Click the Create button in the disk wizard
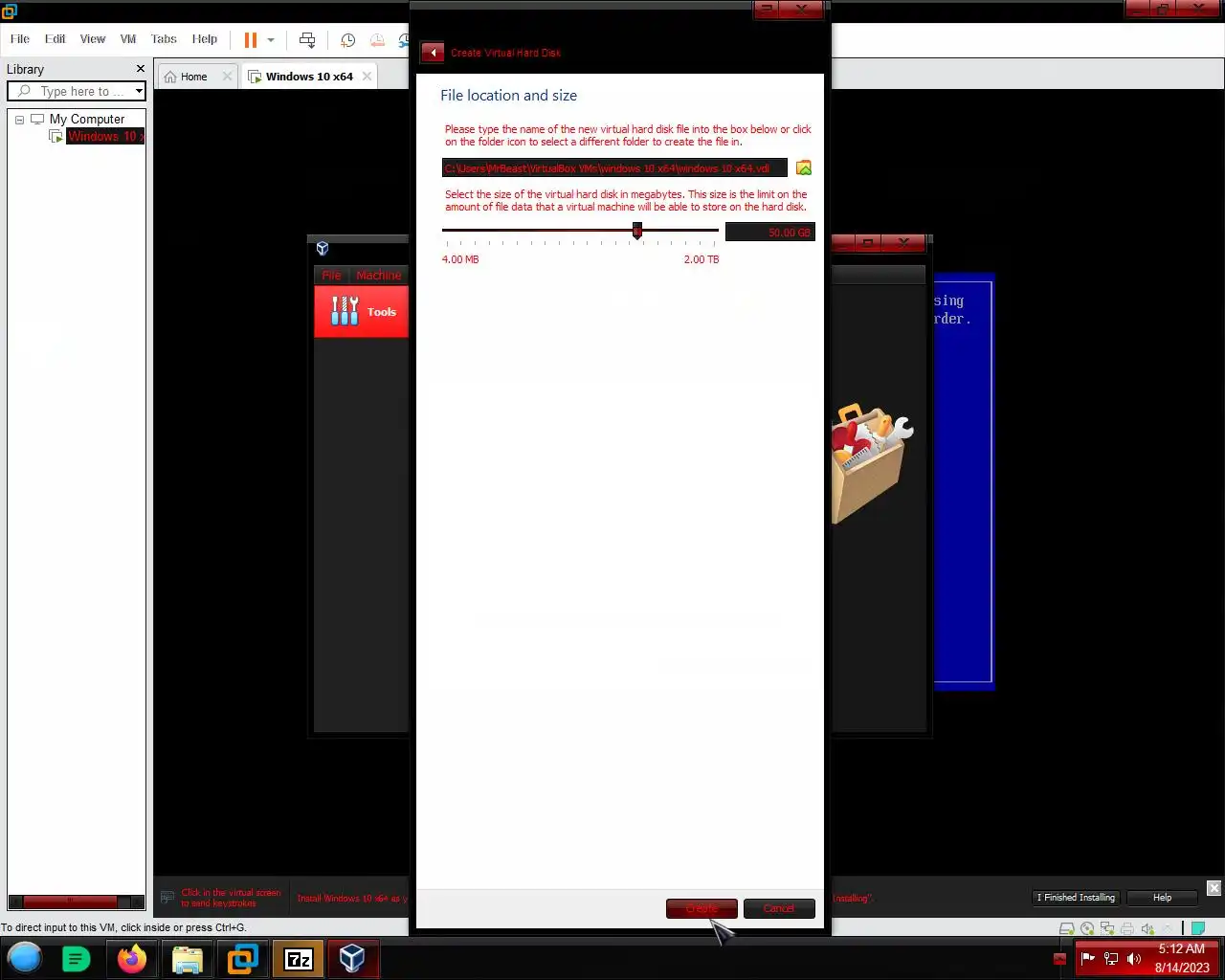1225x980 pixels. click(702, 908)
